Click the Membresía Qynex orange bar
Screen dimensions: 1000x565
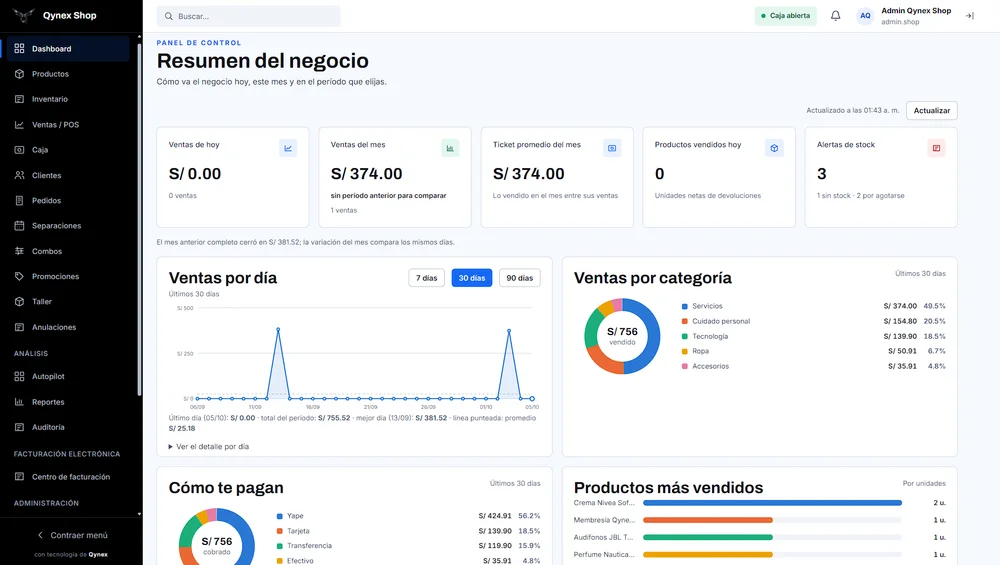[x=708, y=520]
